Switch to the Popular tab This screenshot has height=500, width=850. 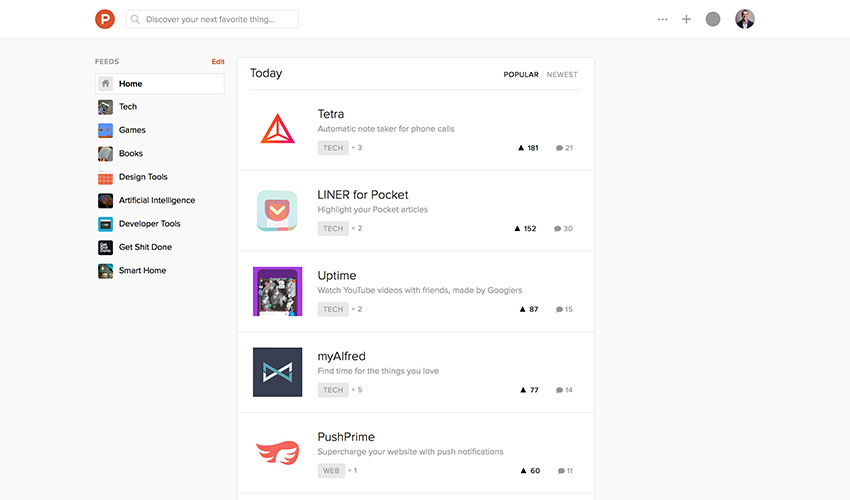[520, 74]
